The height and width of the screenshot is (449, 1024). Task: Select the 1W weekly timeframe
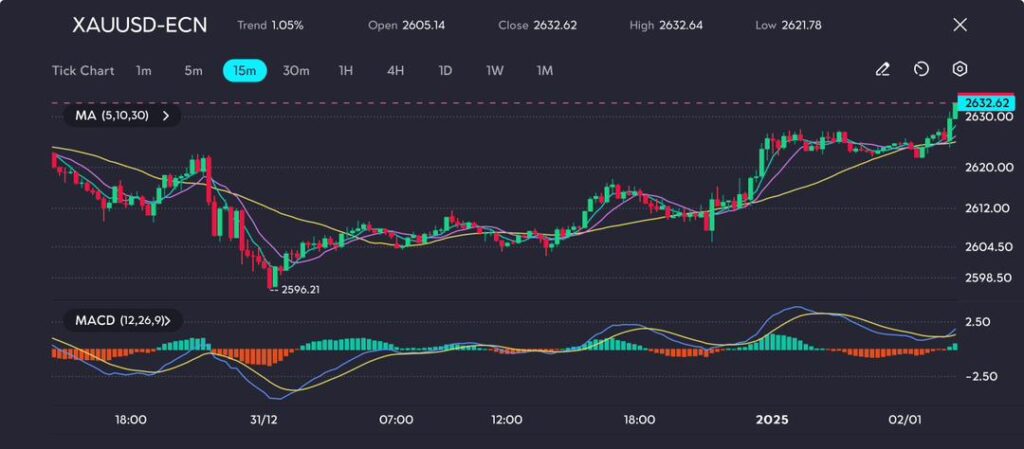(x=494, y=71)
